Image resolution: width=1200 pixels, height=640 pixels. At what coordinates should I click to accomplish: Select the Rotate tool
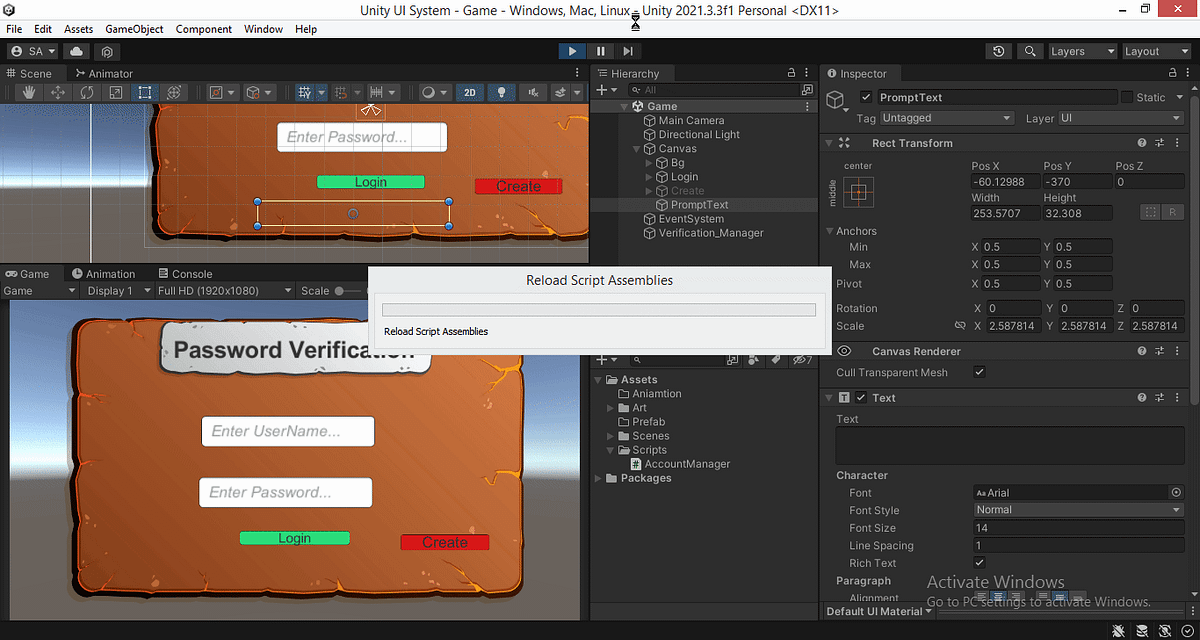pyautogui.click(x=88, y=92)
